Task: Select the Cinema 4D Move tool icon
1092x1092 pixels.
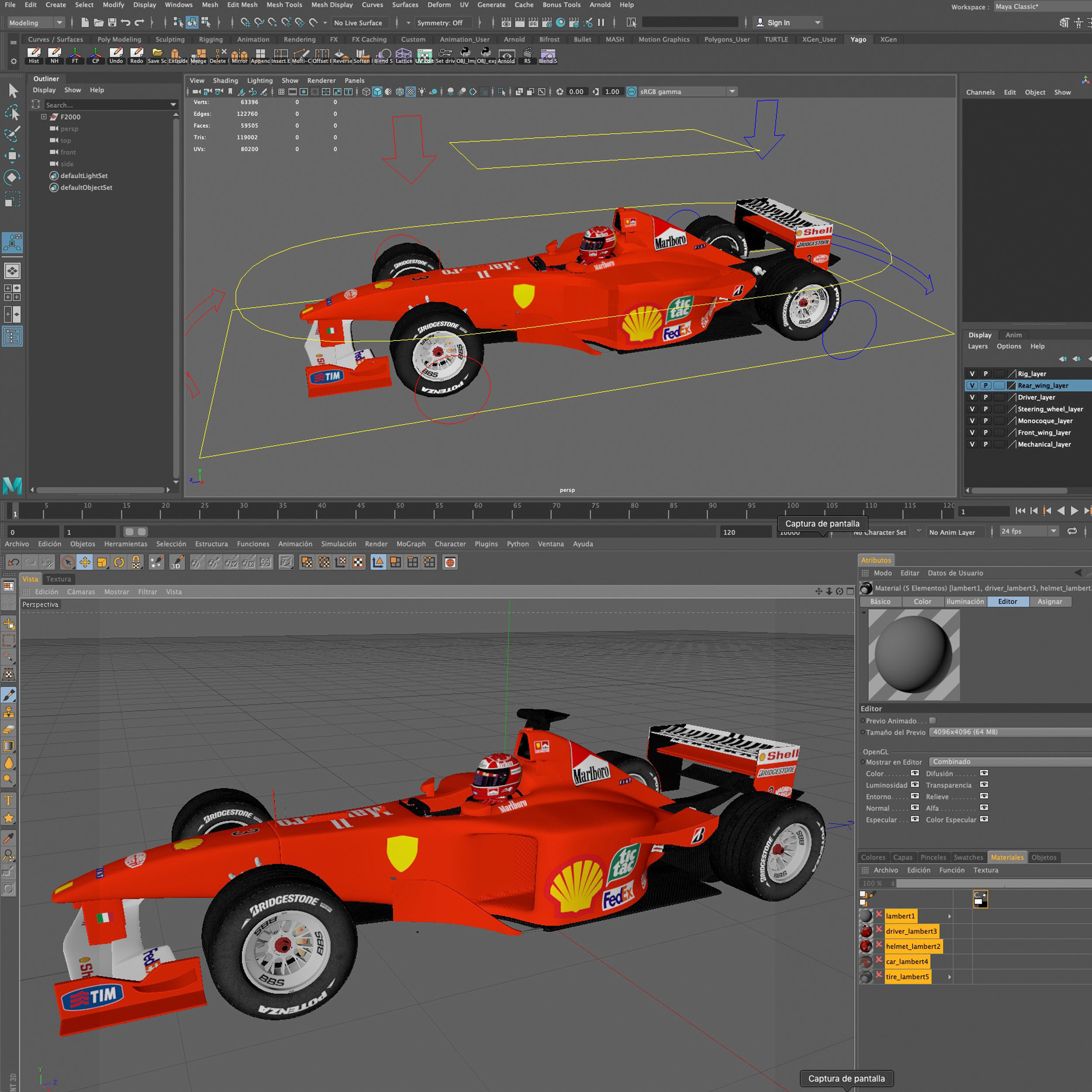Action: 85,562
